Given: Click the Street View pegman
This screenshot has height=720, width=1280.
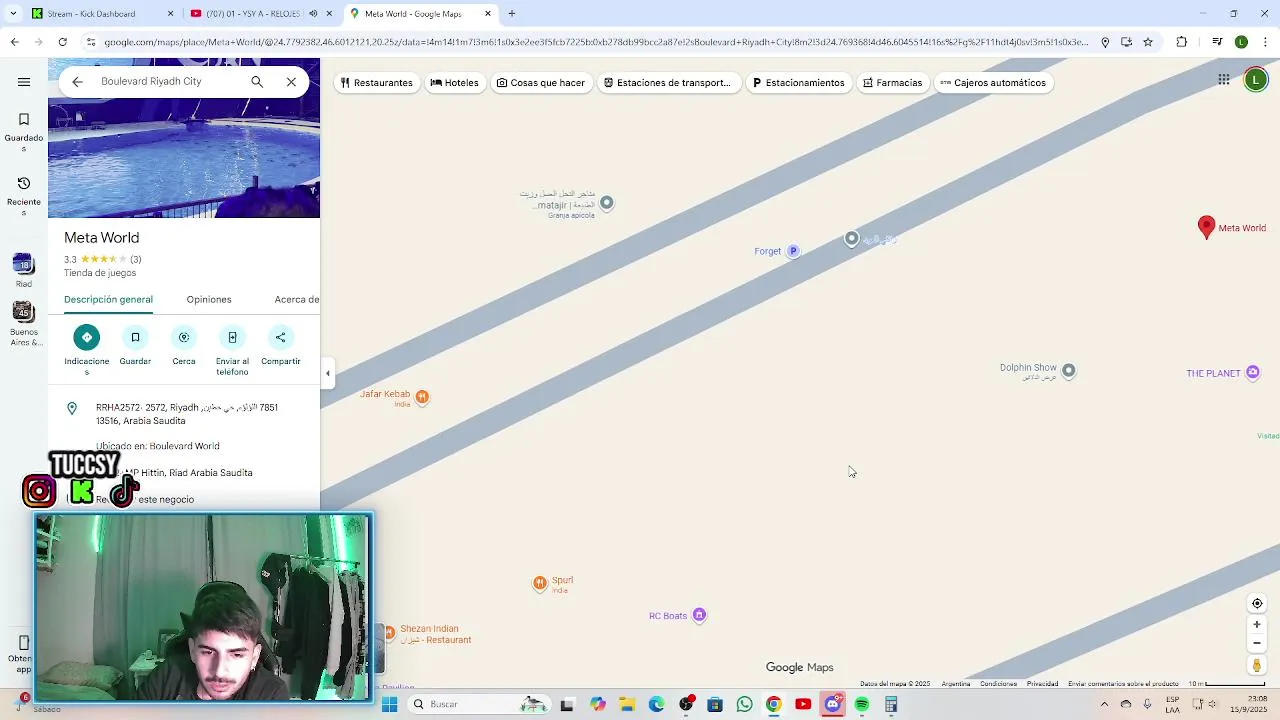Looking at the screenshot, I should [1257, 665].
